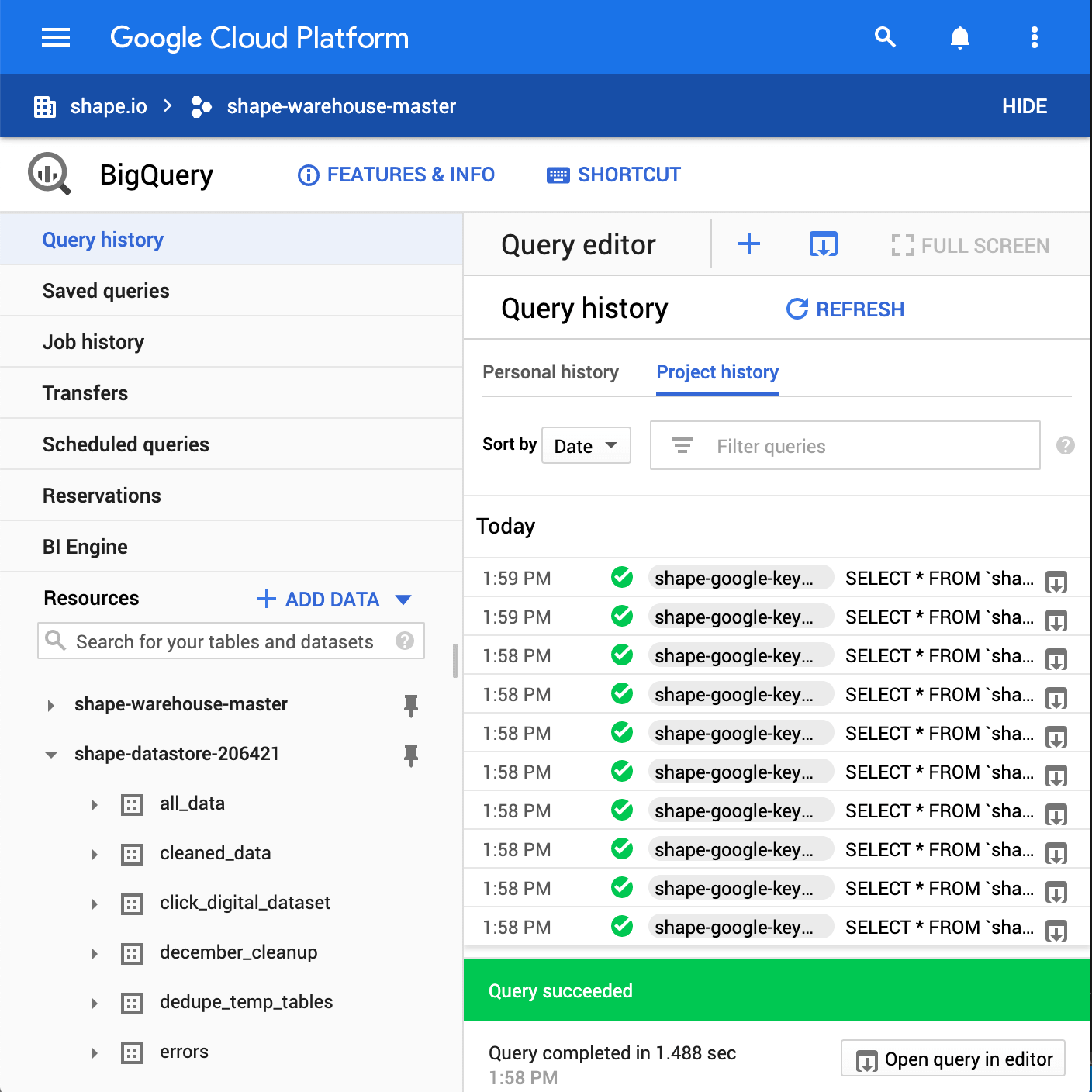Expand the all_data dataset

(94, 804)
